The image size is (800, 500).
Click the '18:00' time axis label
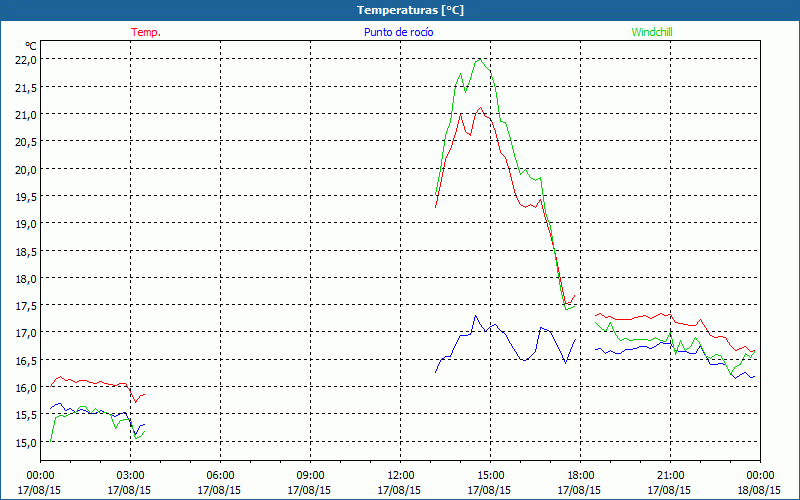pos(580,476)
